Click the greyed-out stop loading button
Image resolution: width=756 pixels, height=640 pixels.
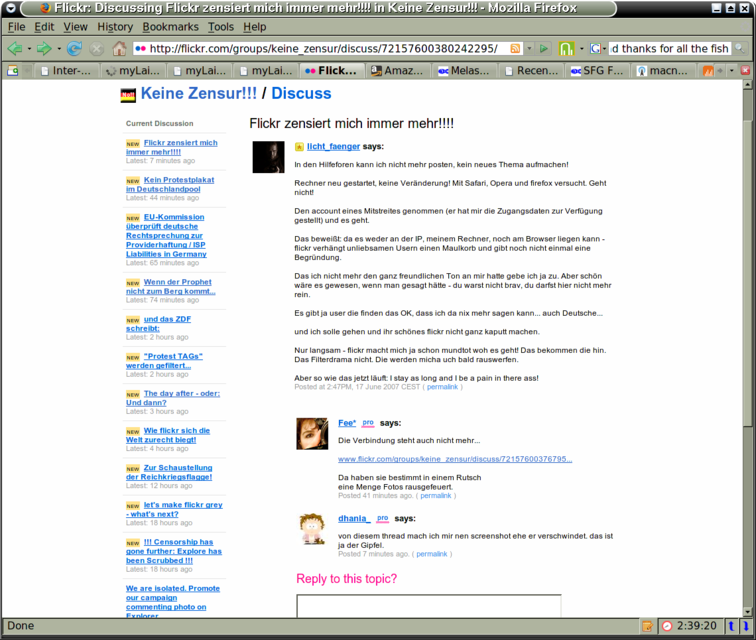click(97, 49)
